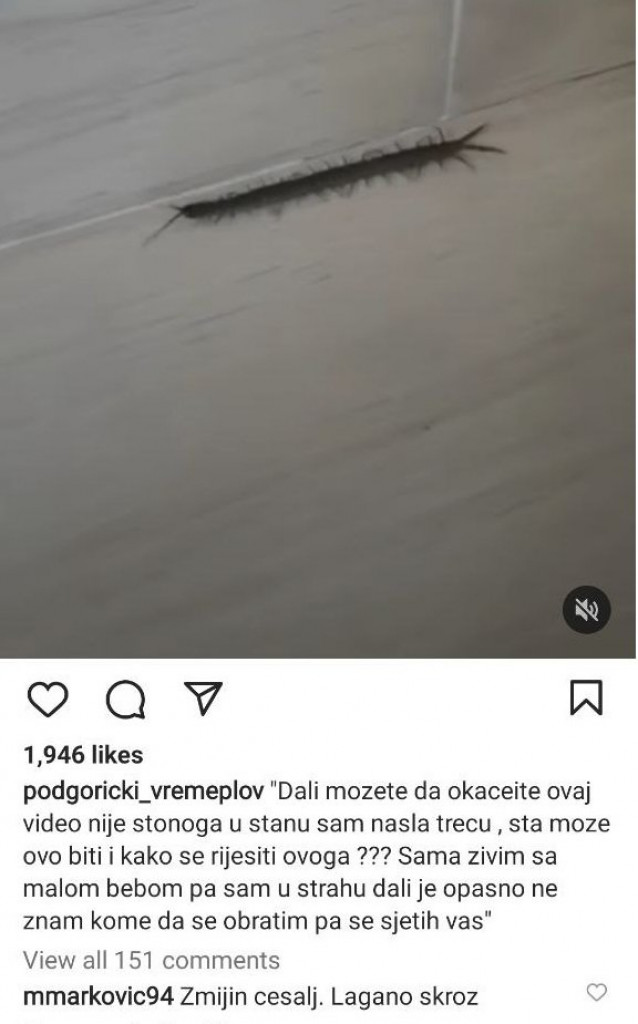Viewport: 638px width, 1024px height.
Task: Open comments via speech bubble icon
Action: coord(125,699)
